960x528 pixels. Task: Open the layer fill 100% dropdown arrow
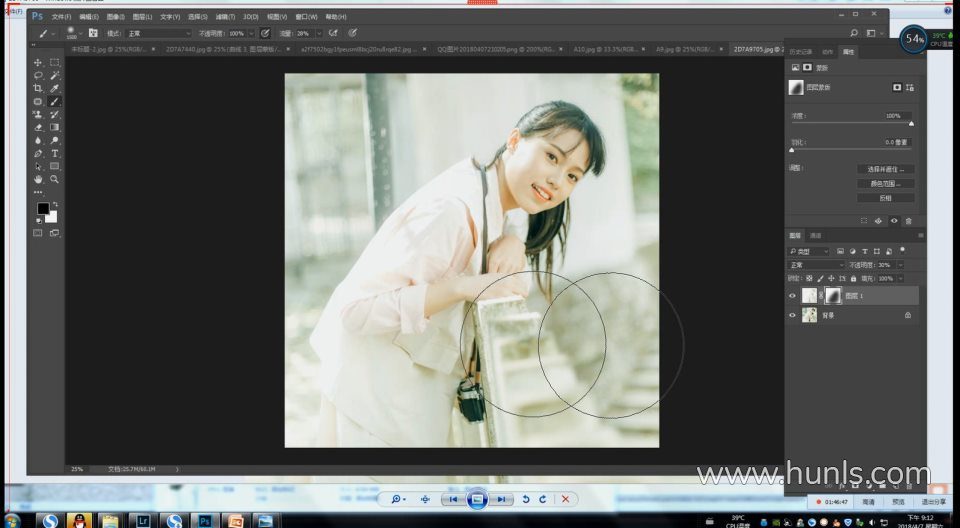coord(900,279)
